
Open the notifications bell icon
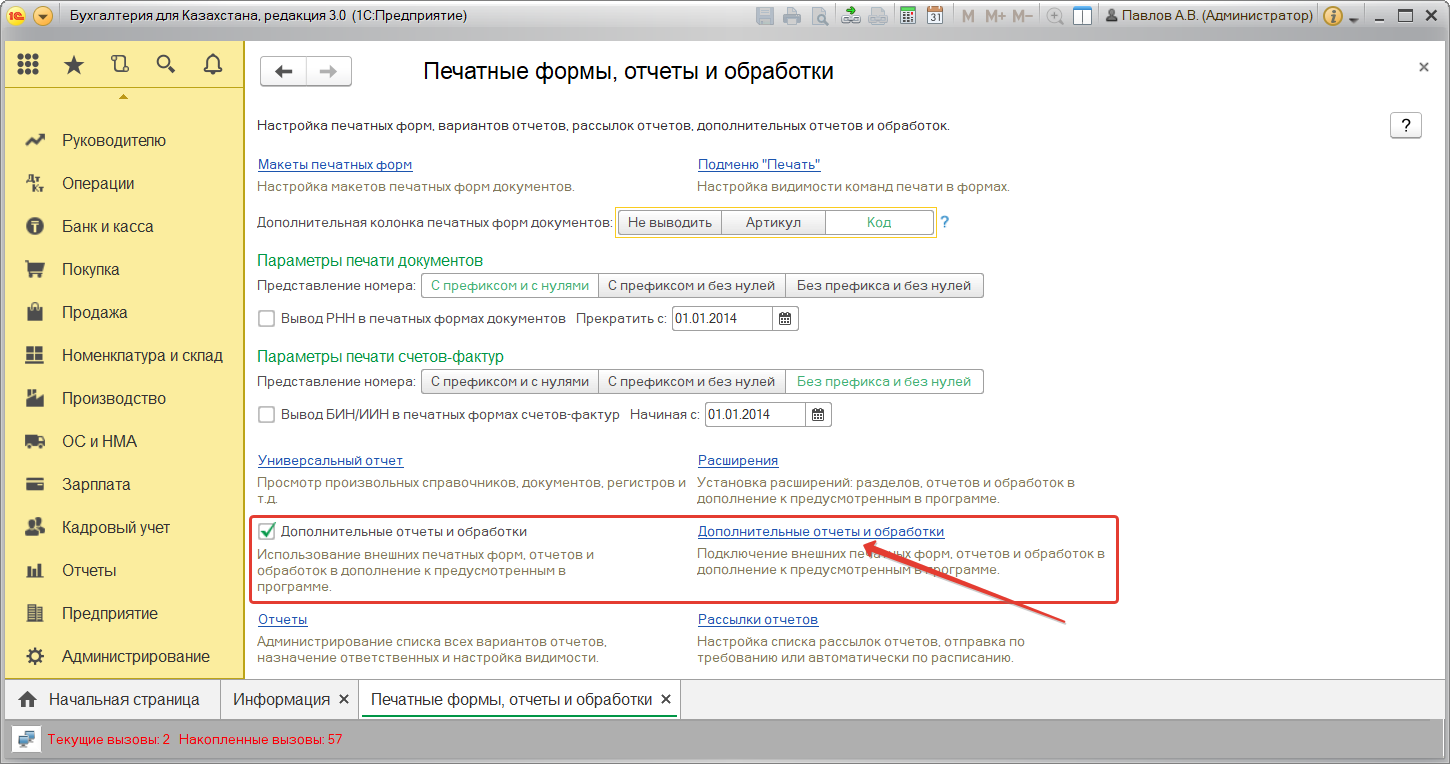212,65
